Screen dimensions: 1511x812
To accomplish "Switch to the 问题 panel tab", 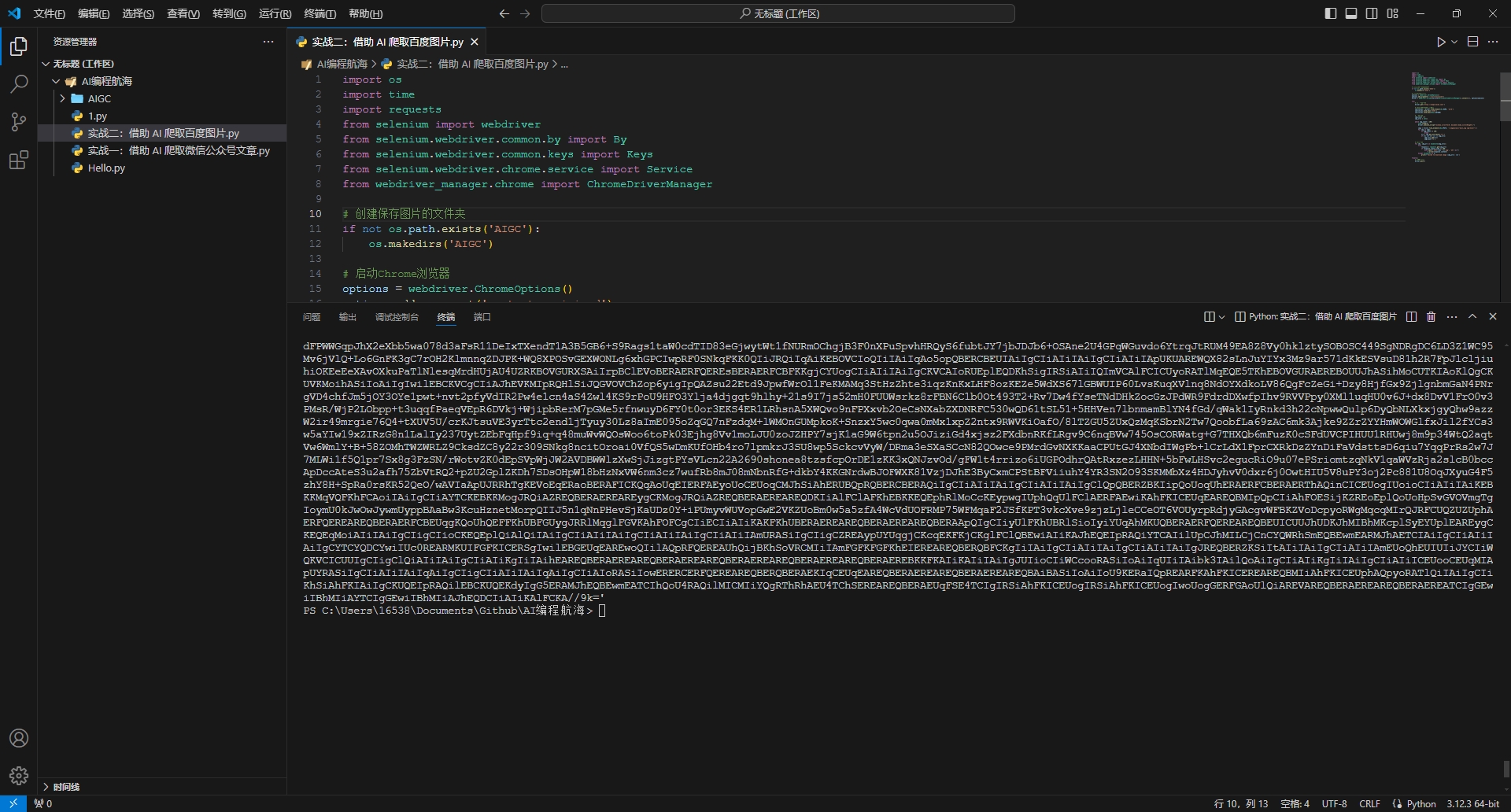I will [312, 317].
